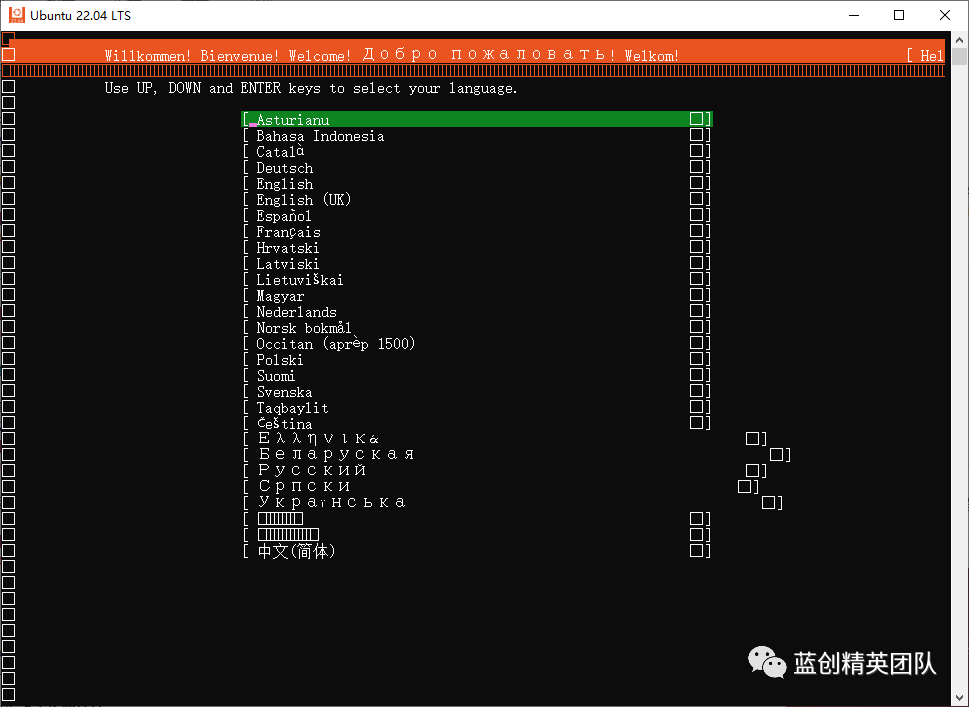Choose Čeština from the list
This screenshot has width=969, height=707.
476,424
